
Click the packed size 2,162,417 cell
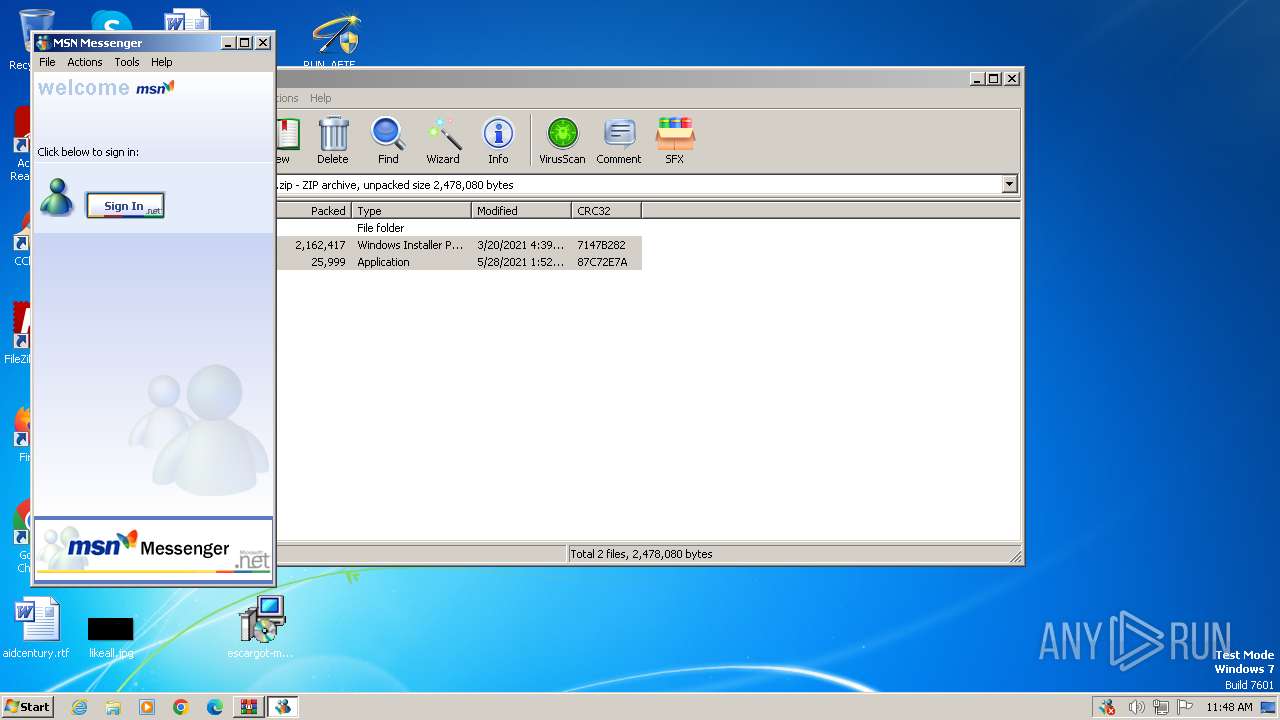coord(320,245)
